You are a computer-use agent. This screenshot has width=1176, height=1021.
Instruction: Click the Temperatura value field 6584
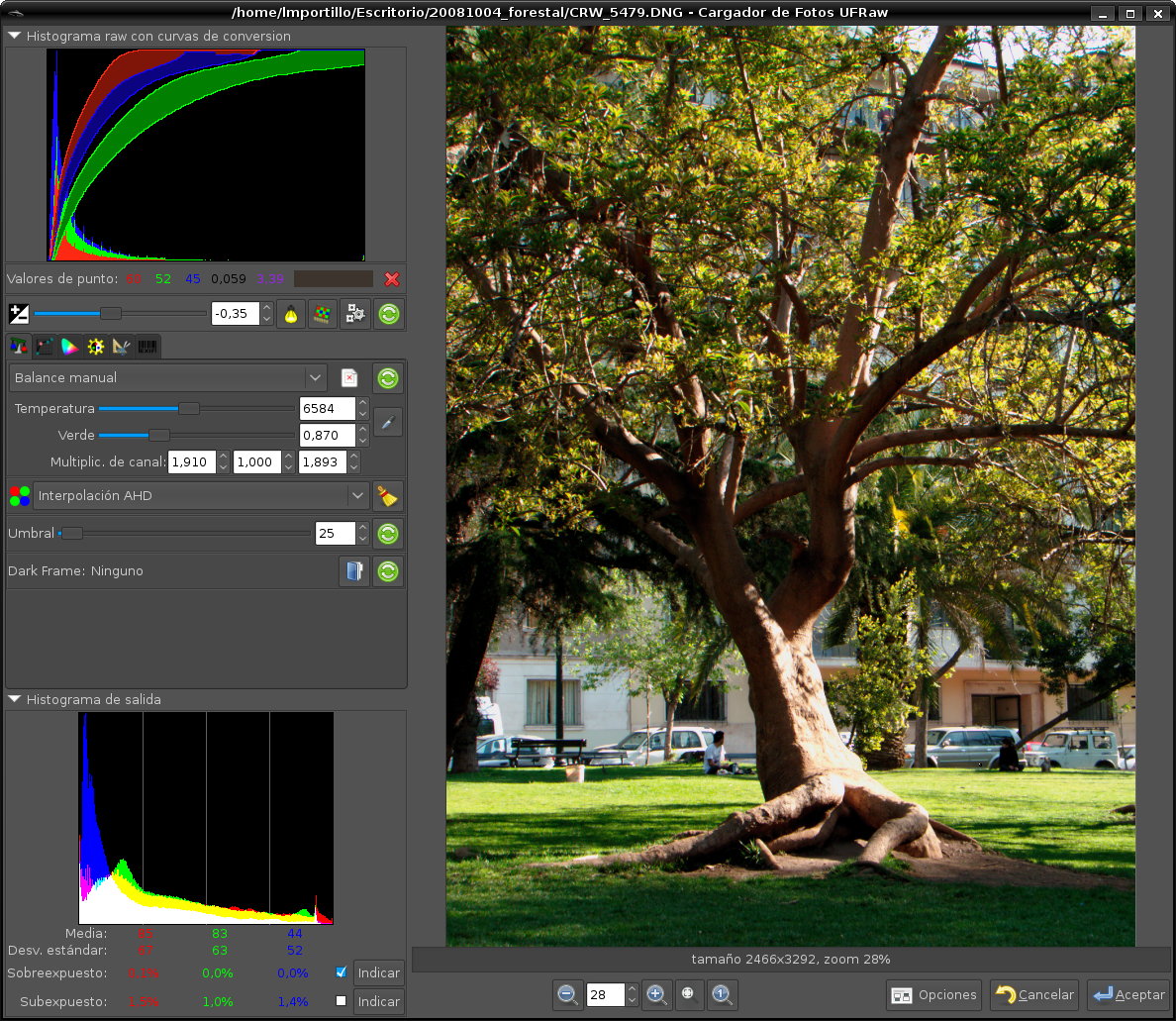tap(327, 408)
